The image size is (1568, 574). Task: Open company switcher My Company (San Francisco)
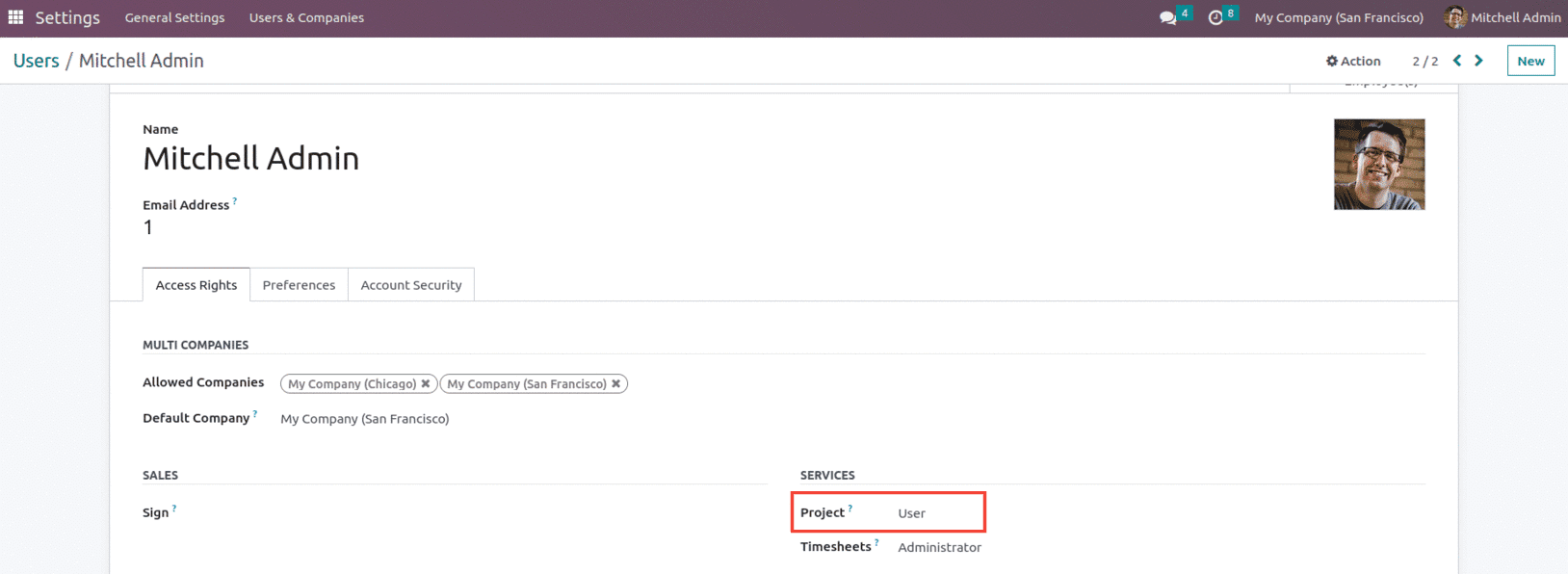(x=1339, y=17)
